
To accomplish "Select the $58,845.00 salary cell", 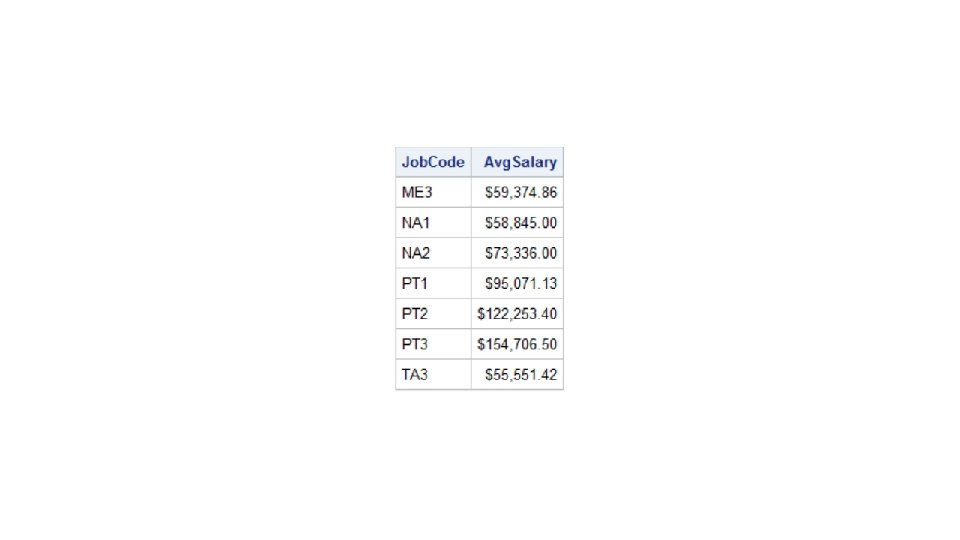I will click(521, 223).
